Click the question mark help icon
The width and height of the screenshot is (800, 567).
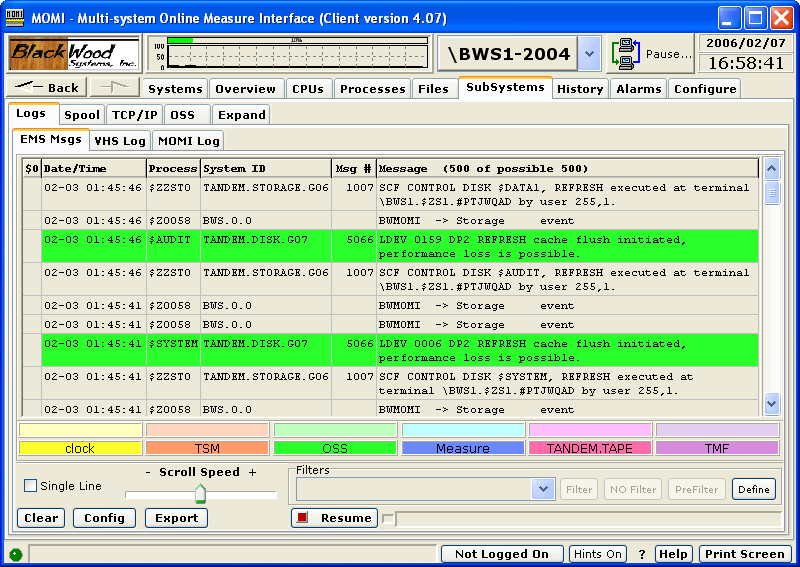[642, 554]
